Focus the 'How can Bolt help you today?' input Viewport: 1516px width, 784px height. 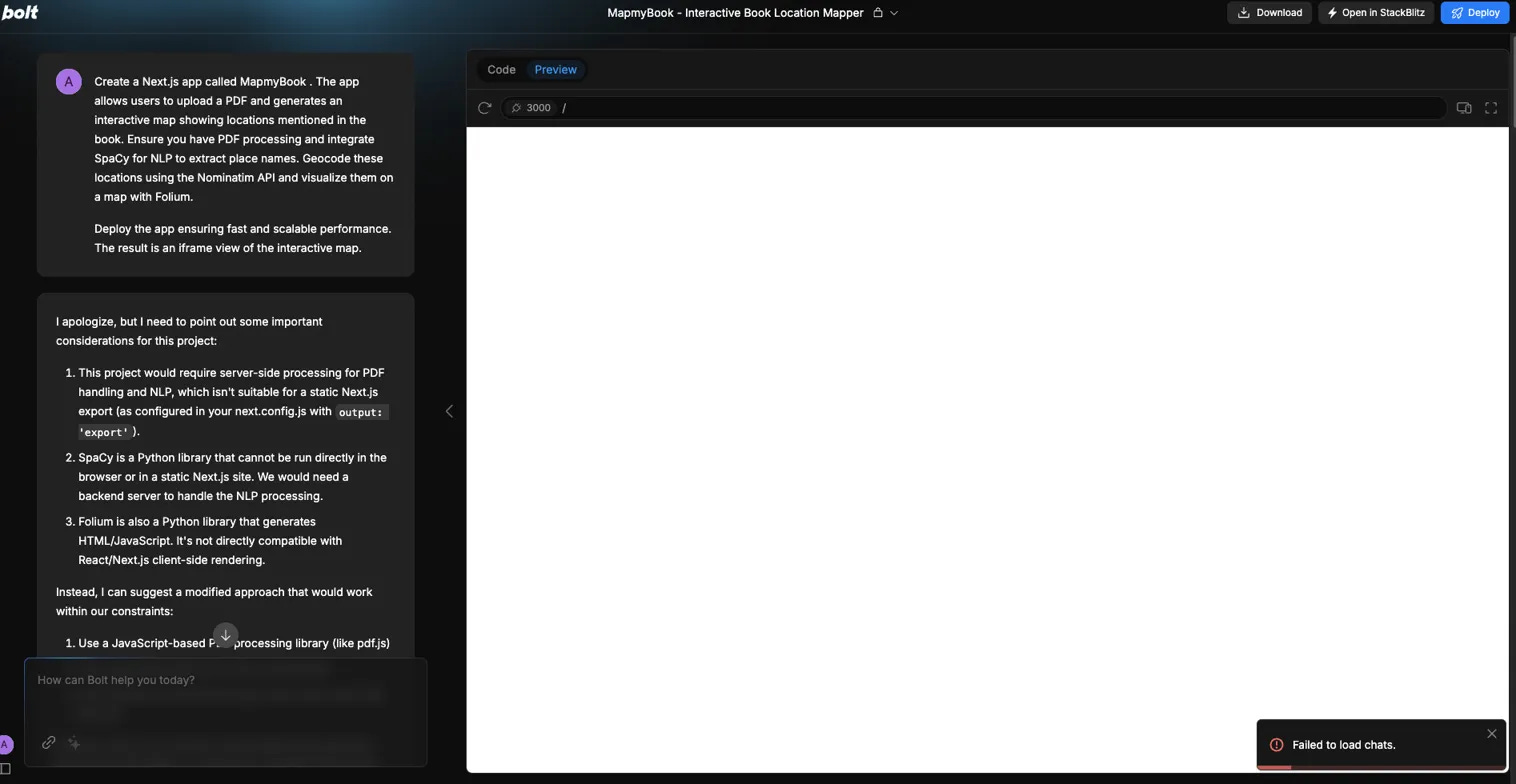pos(226,680)
